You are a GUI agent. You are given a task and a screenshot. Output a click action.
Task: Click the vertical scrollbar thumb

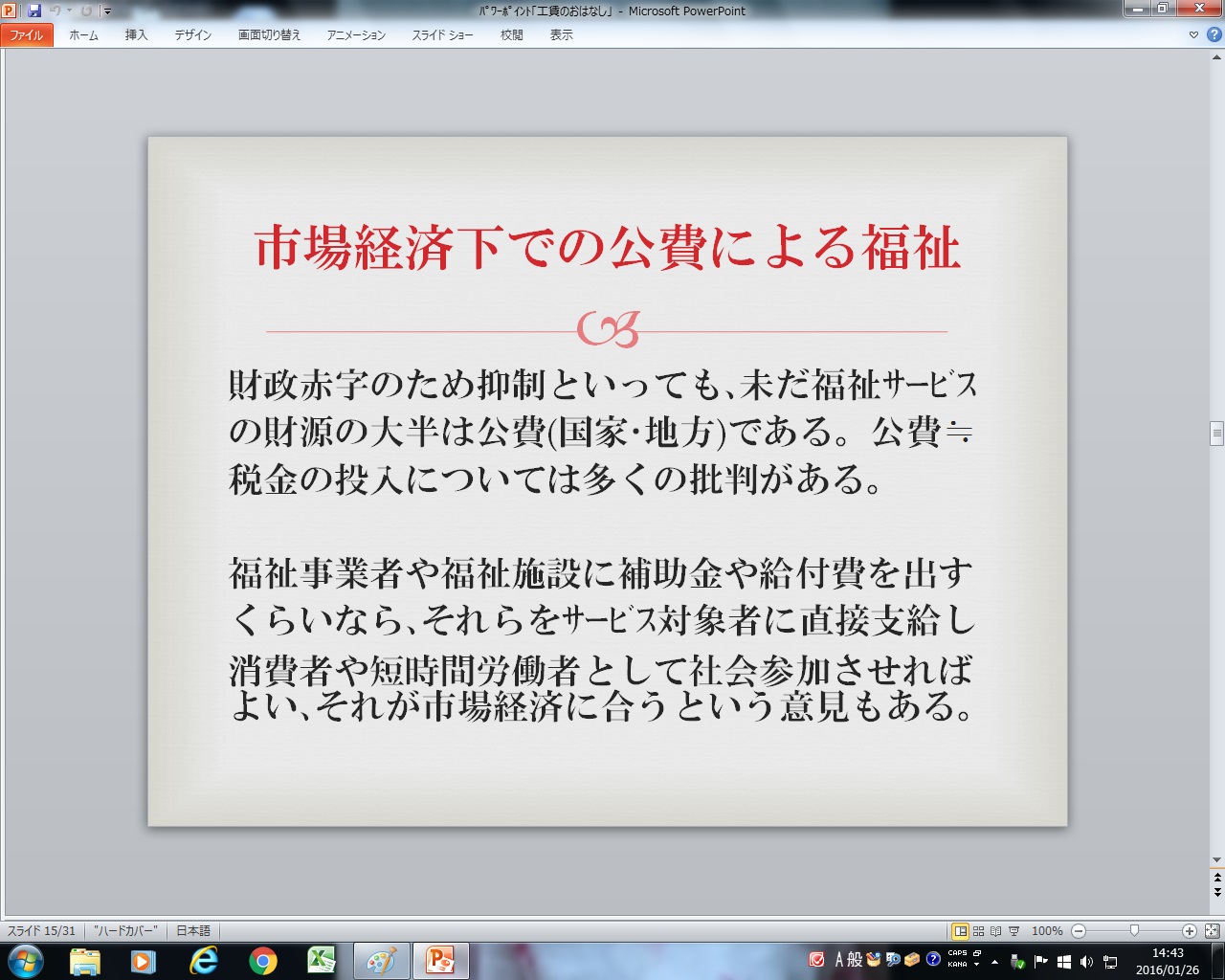[x=1216, y=434]
